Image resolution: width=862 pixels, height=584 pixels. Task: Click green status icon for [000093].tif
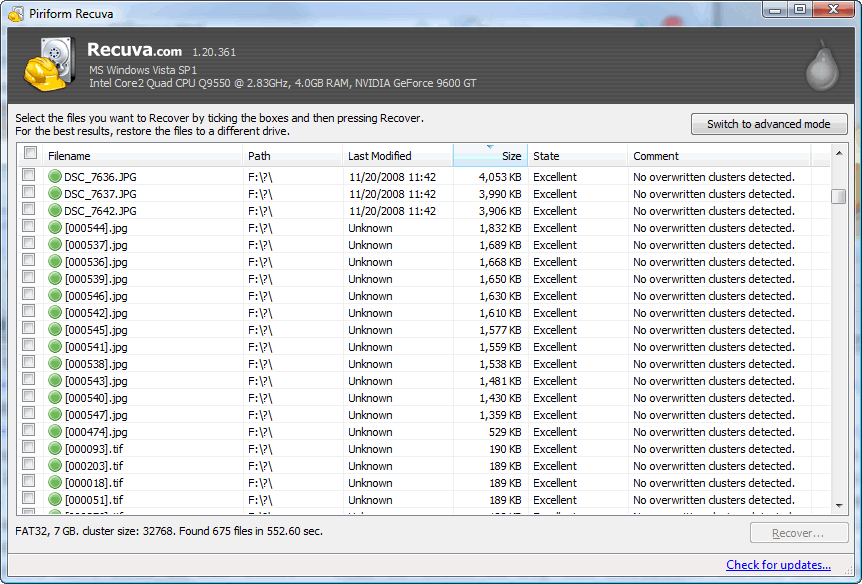[54, 449]
